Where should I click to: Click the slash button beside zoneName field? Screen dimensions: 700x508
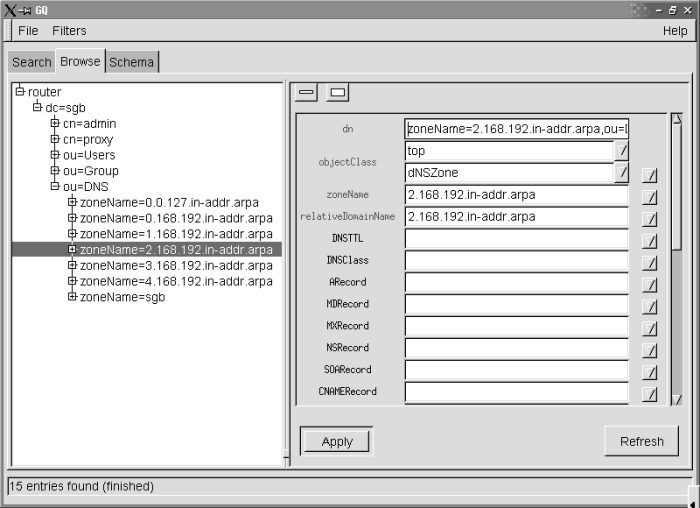[x=649, y=197]
